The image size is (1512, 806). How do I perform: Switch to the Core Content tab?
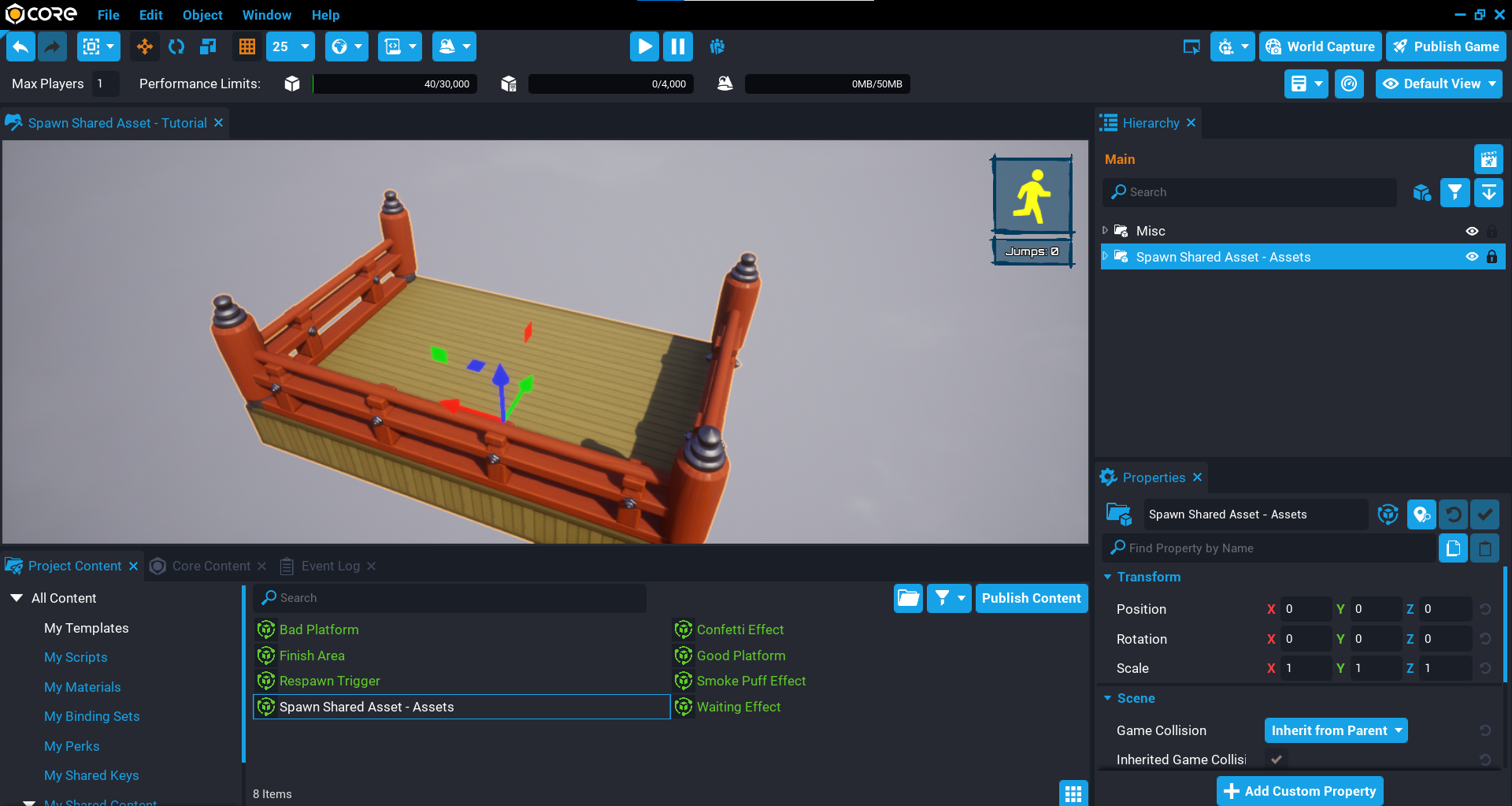pyautogui.click(x=210, y=566)
